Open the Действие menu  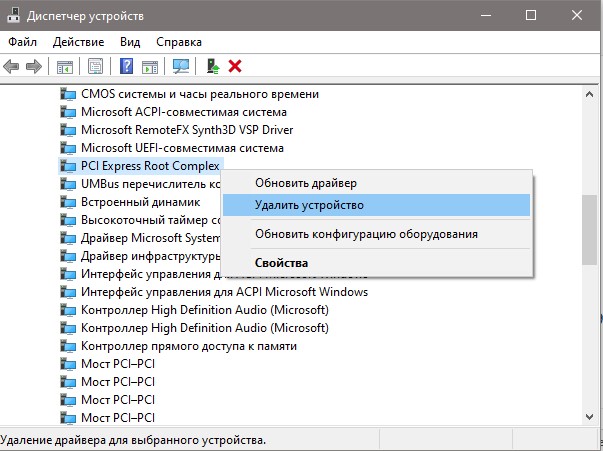click(x=78, y=42)
